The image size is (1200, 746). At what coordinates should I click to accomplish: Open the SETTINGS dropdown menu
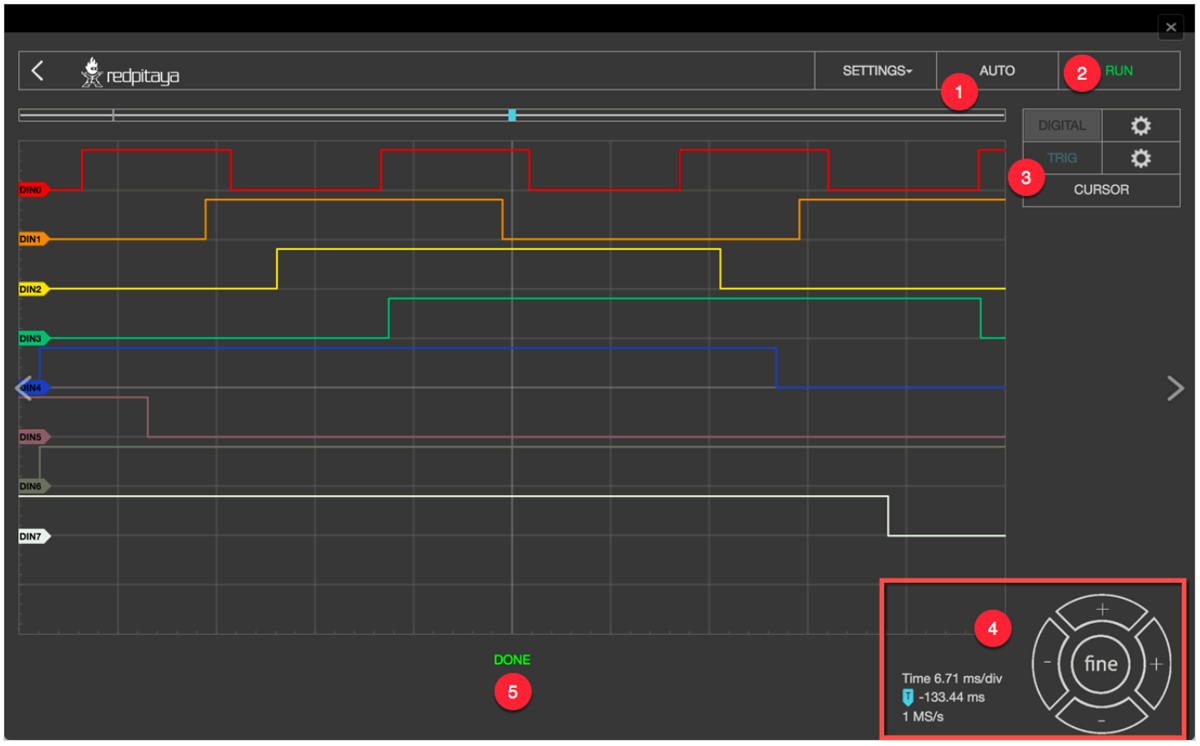(x=876, y=71)
